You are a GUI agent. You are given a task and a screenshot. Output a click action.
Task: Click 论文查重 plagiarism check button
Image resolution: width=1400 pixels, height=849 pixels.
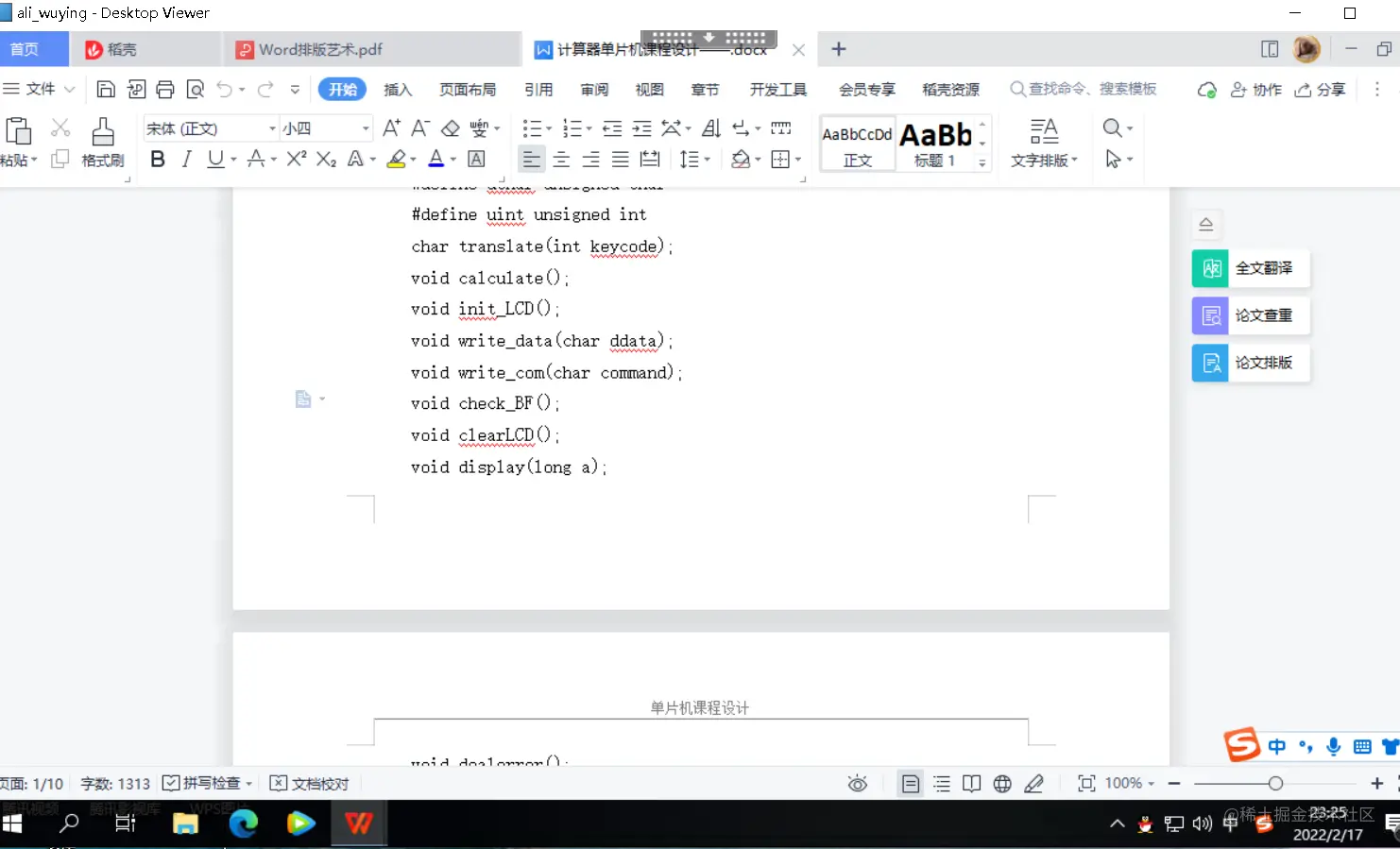coord(1251,315)
